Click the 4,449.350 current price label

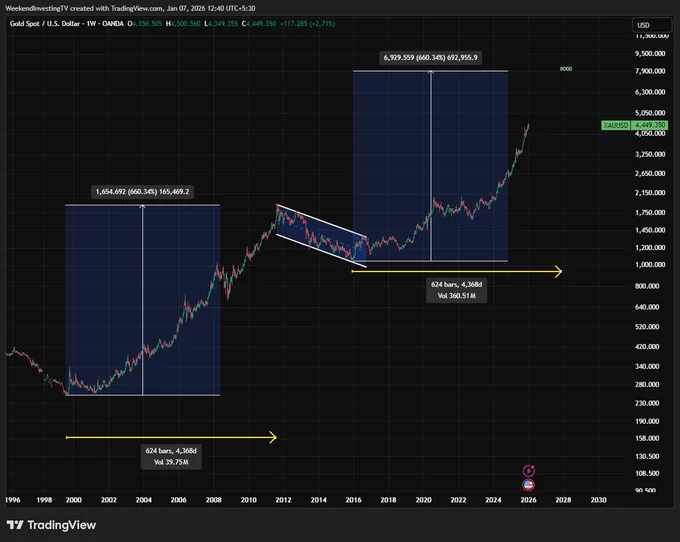click(x=649, y=125)
